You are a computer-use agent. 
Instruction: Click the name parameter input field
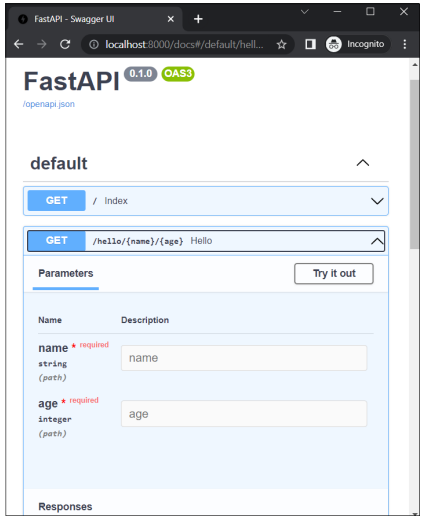(244, 358)
